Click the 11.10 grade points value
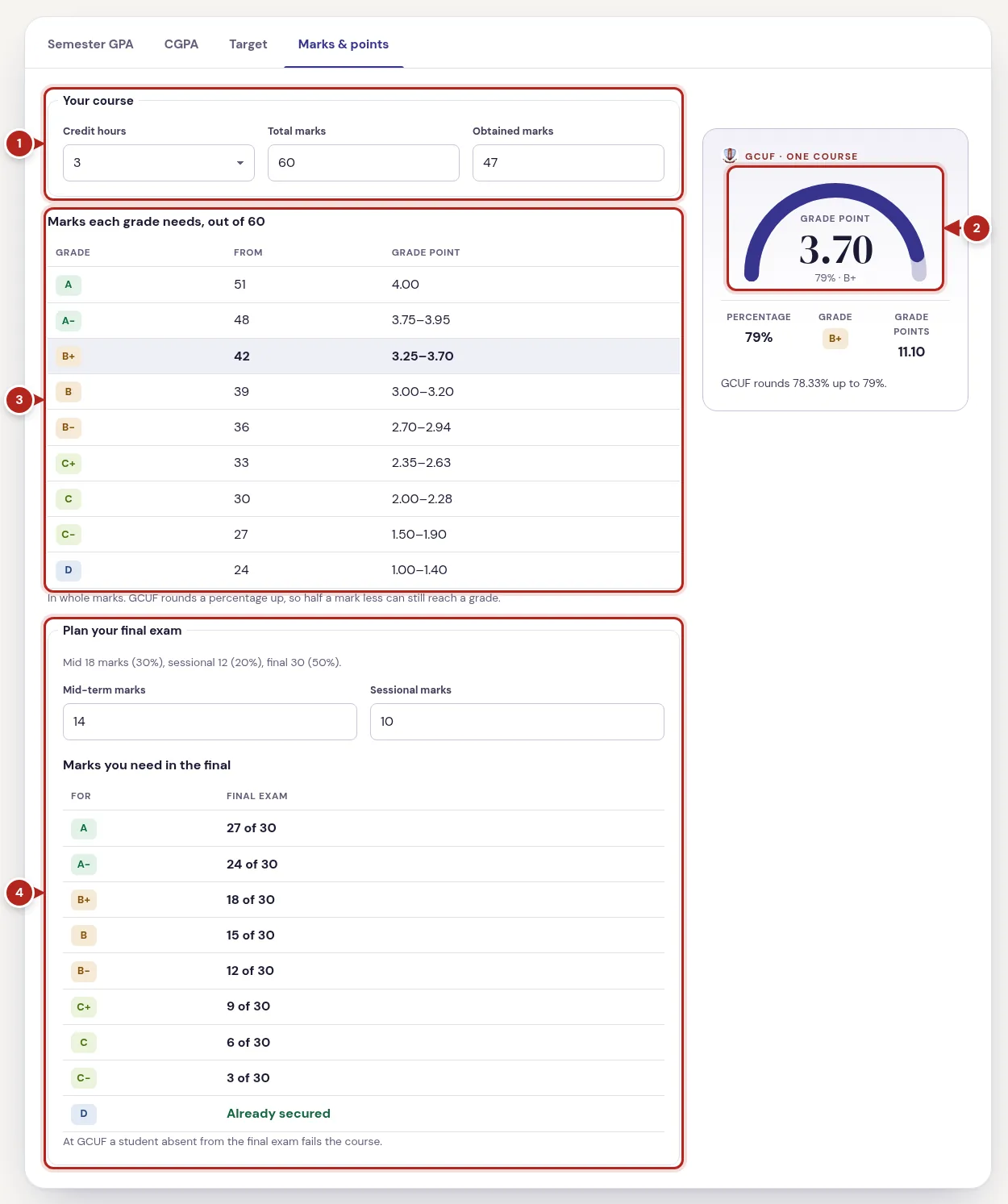Image resolution: width=1008 pixels, height=1204 pixels. (x=911, y=352)
